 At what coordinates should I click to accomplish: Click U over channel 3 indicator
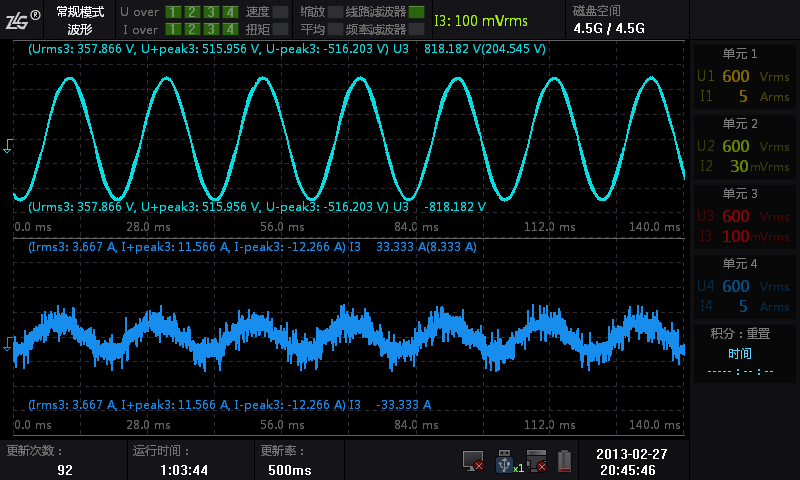pyautogui.click(x=211, y=12)
